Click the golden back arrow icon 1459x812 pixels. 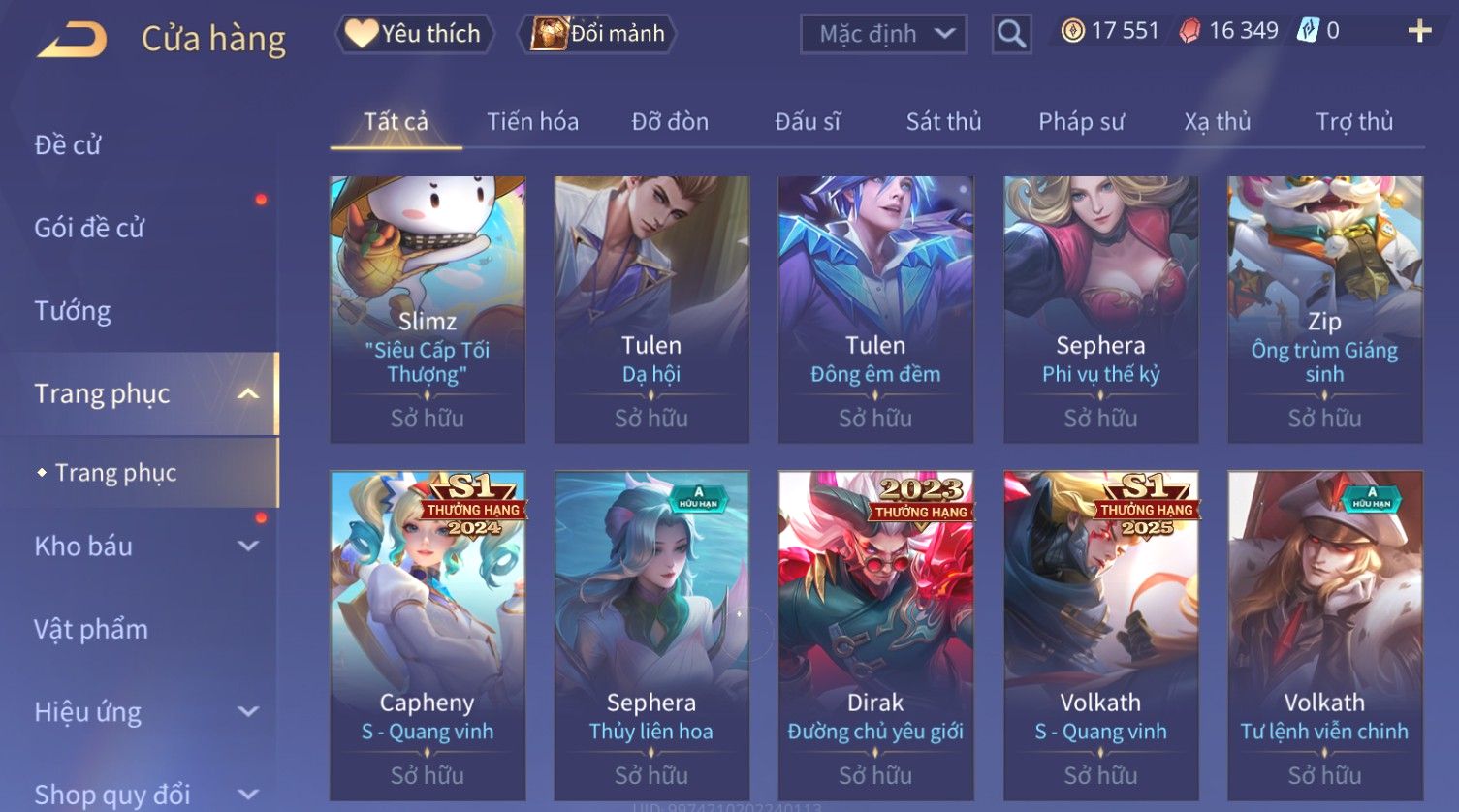[x=72, y=40]
